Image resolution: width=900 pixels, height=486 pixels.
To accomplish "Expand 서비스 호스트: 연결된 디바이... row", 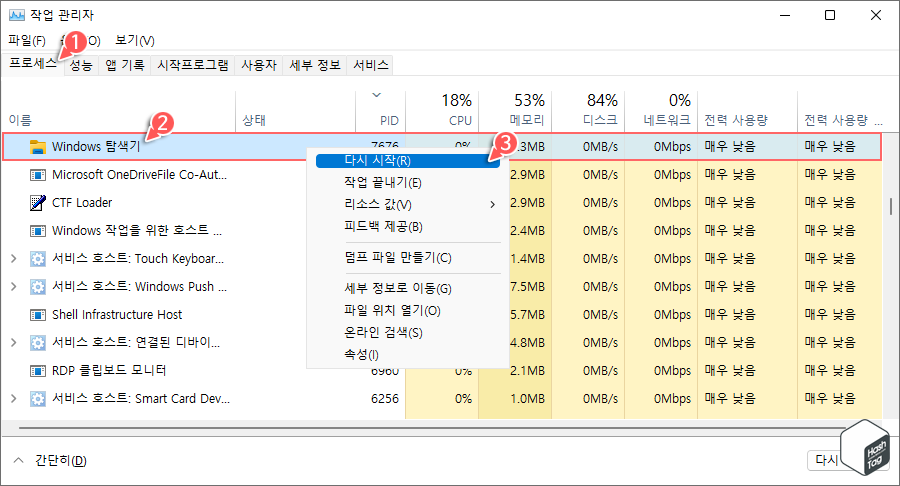I will click(x=14, y=343).
